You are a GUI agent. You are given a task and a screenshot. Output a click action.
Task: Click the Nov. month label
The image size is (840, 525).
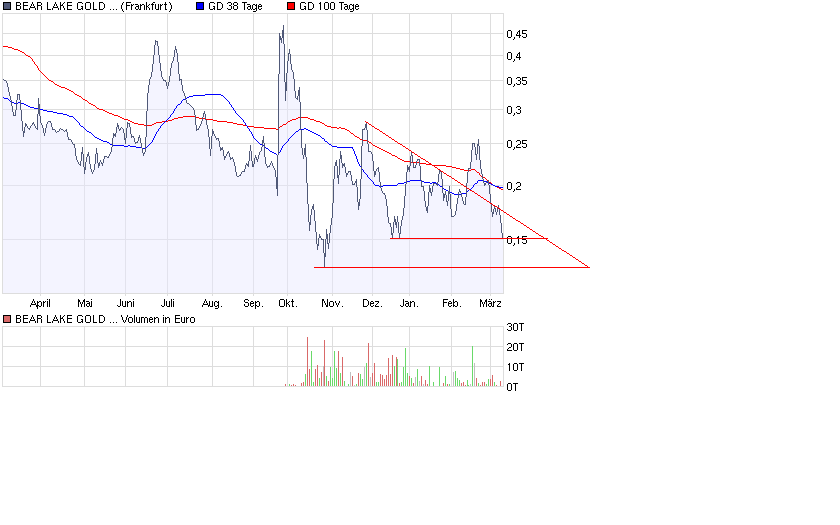(332, 304)
